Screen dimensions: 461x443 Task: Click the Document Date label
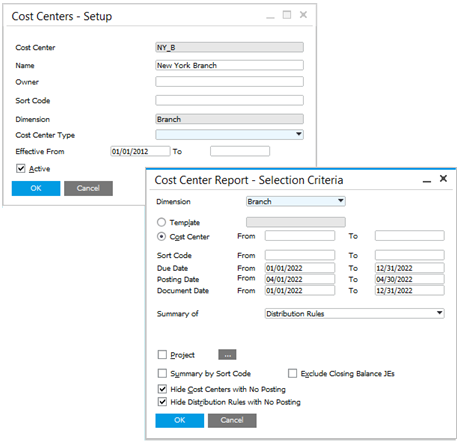183,291
